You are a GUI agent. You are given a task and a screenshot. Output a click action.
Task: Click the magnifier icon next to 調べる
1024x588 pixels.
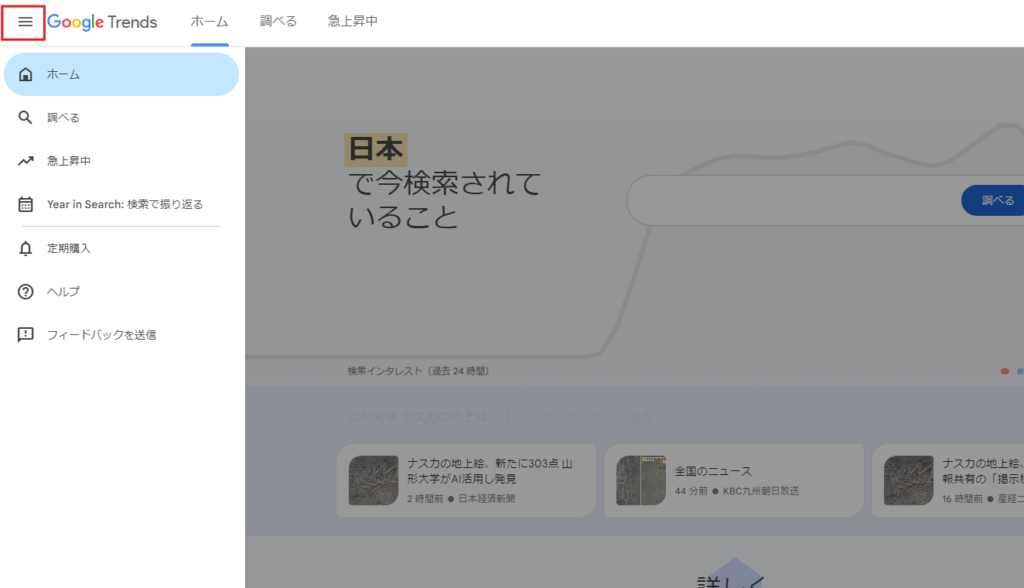coord(24,117)
